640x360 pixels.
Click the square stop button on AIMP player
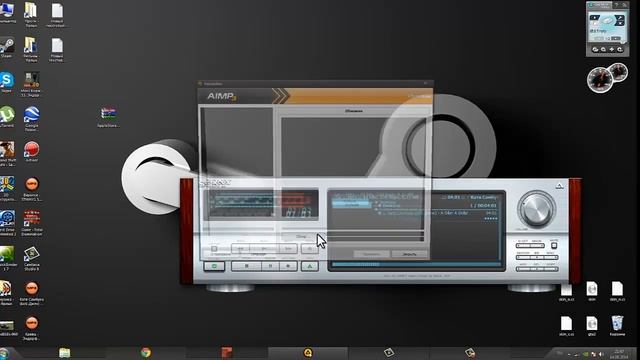[x=246, y=266]
